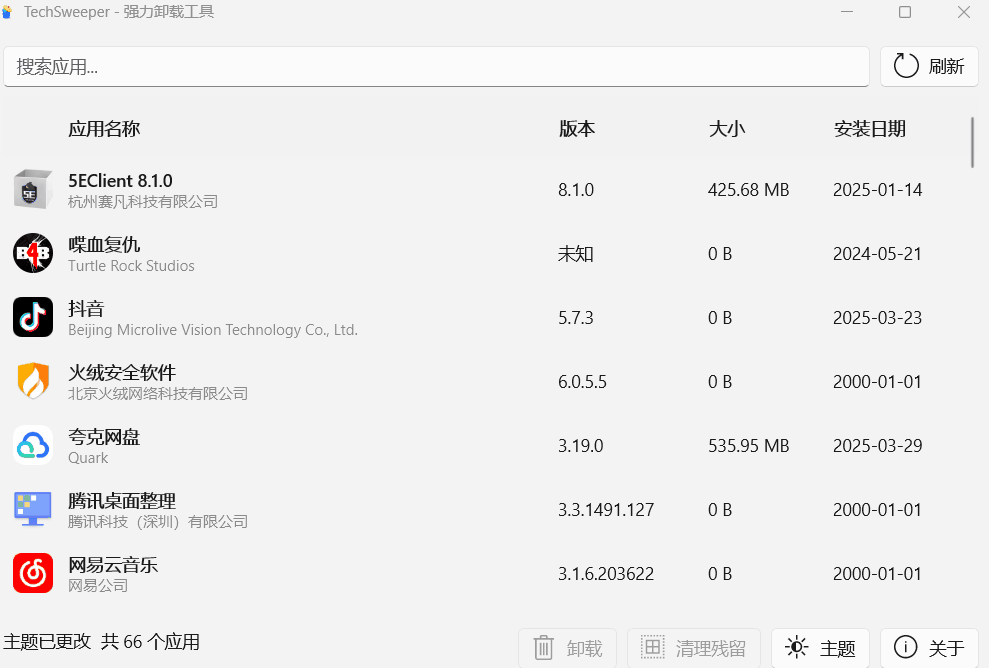The height and width of the screenshot is (668, 989).
Task: Click the info circle icon on 关于
Action: pyautogui.click(x=905, y=647)
